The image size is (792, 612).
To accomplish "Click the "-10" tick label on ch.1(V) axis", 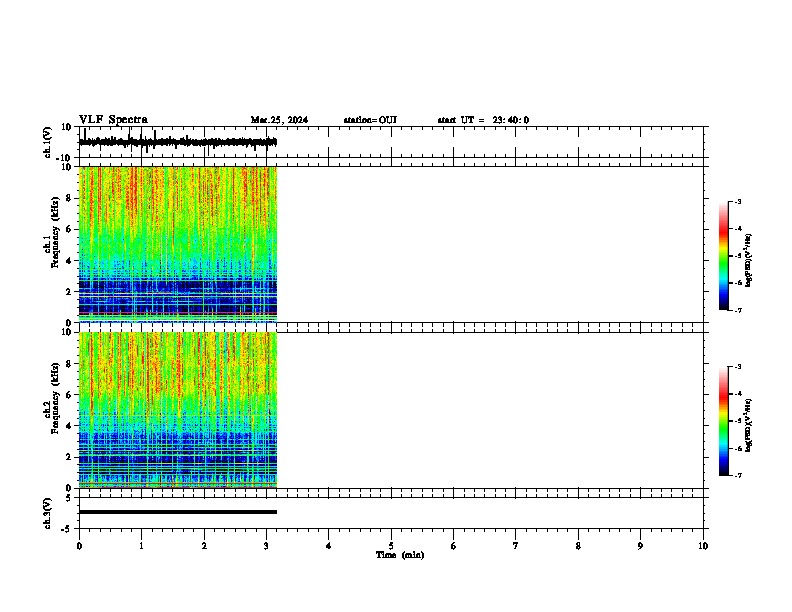I will (64, 158).
